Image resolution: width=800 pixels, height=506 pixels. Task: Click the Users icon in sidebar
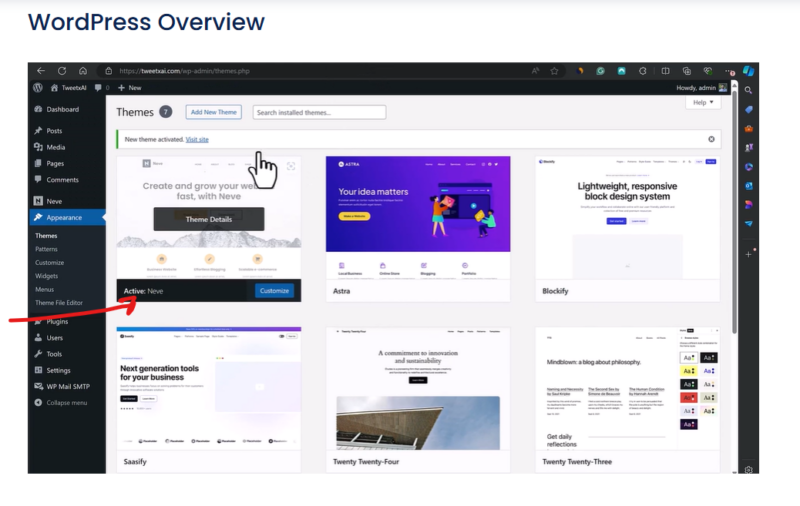coord(38,338)
